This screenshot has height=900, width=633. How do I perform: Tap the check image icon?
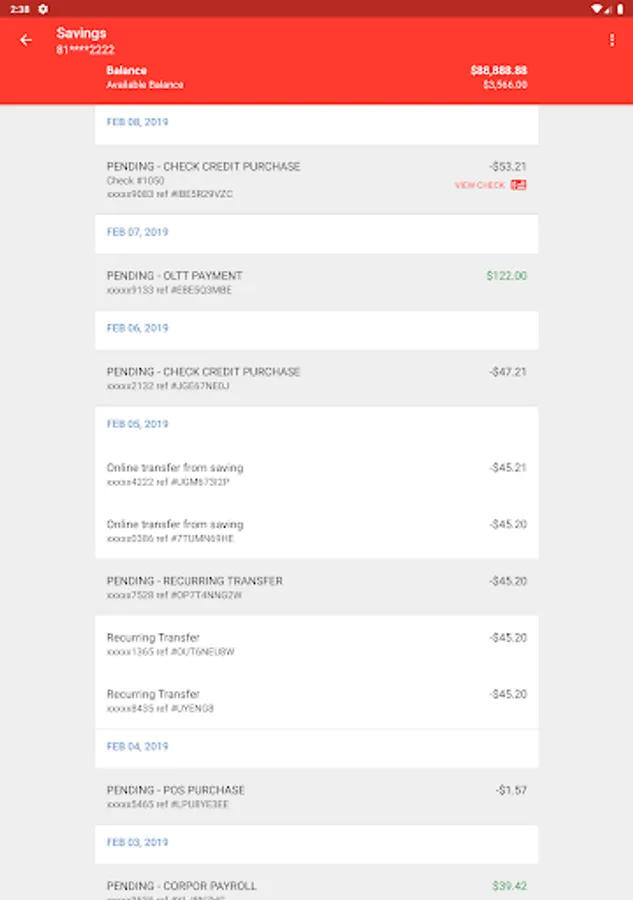point(518,185)
